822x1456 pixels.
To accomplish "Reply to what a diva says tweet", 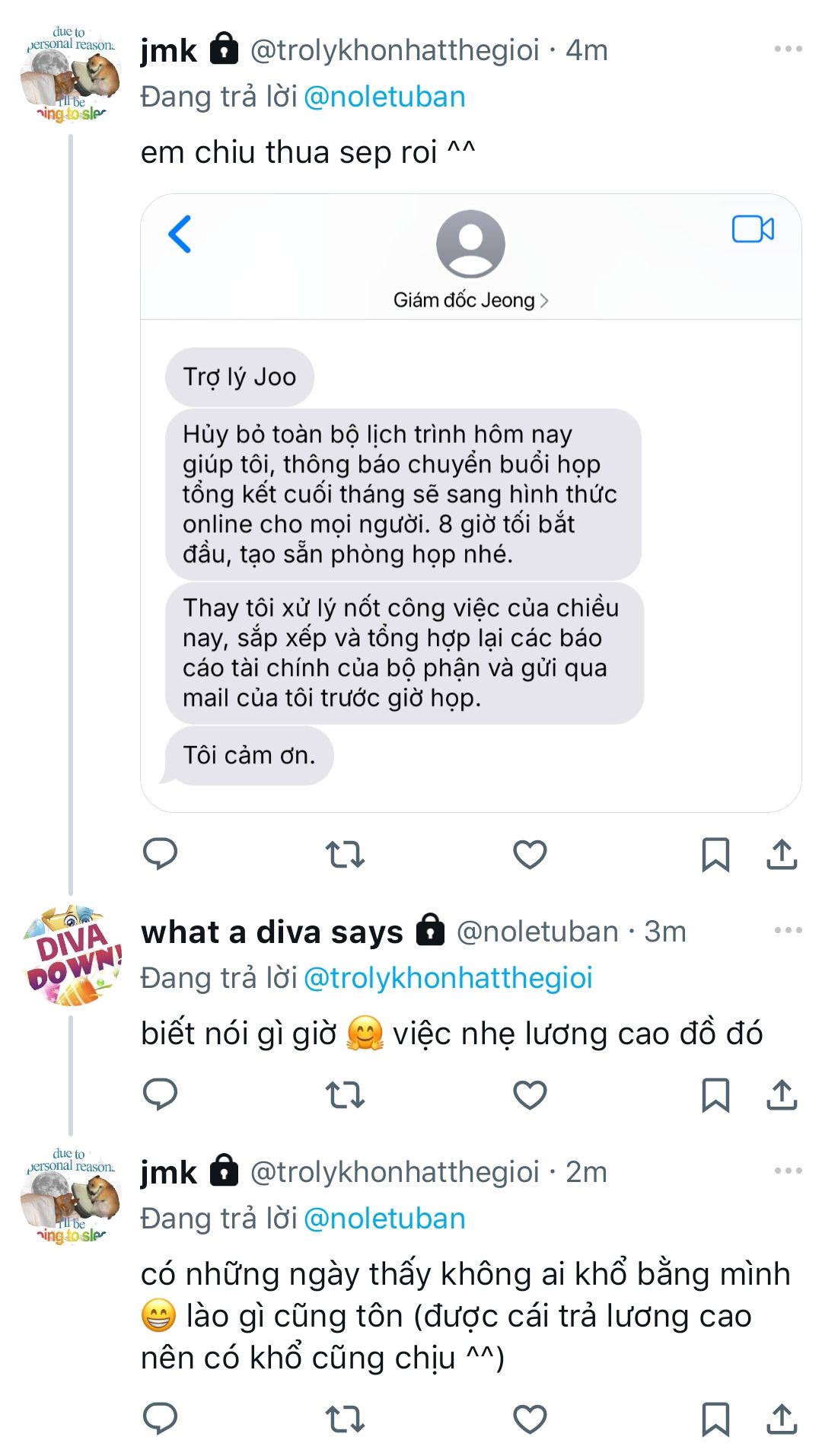I will (160, 1094).
